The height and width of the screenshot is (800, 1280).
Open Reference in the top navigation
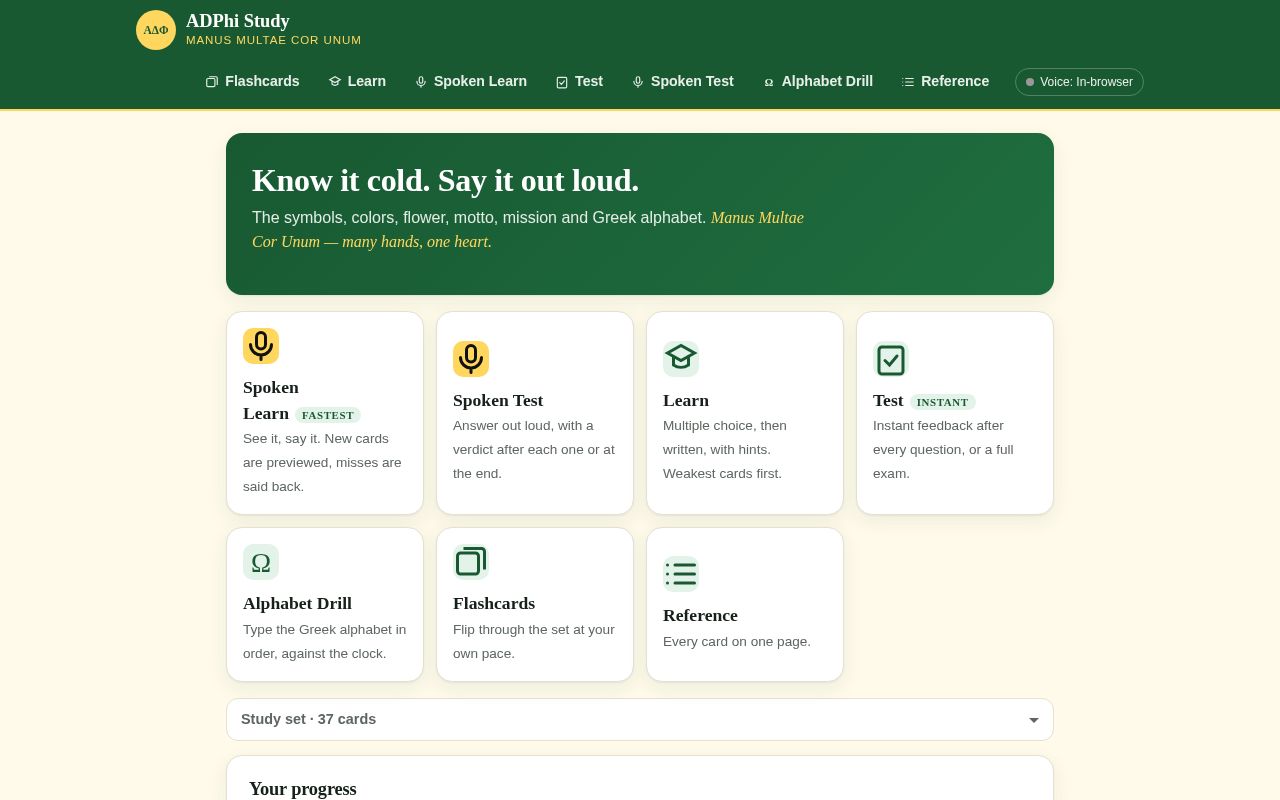tap(946, 81)
